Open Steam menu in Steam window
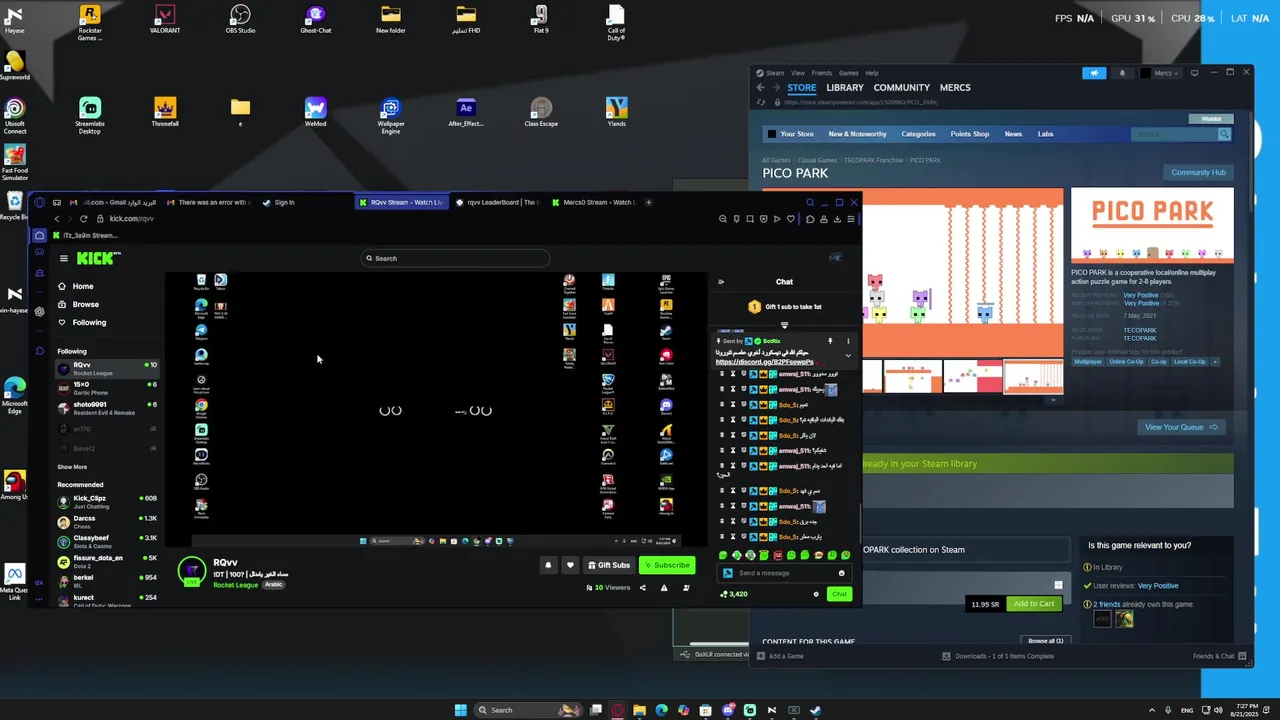Screen dimensions: 1280x720 [x=776, y=73]
